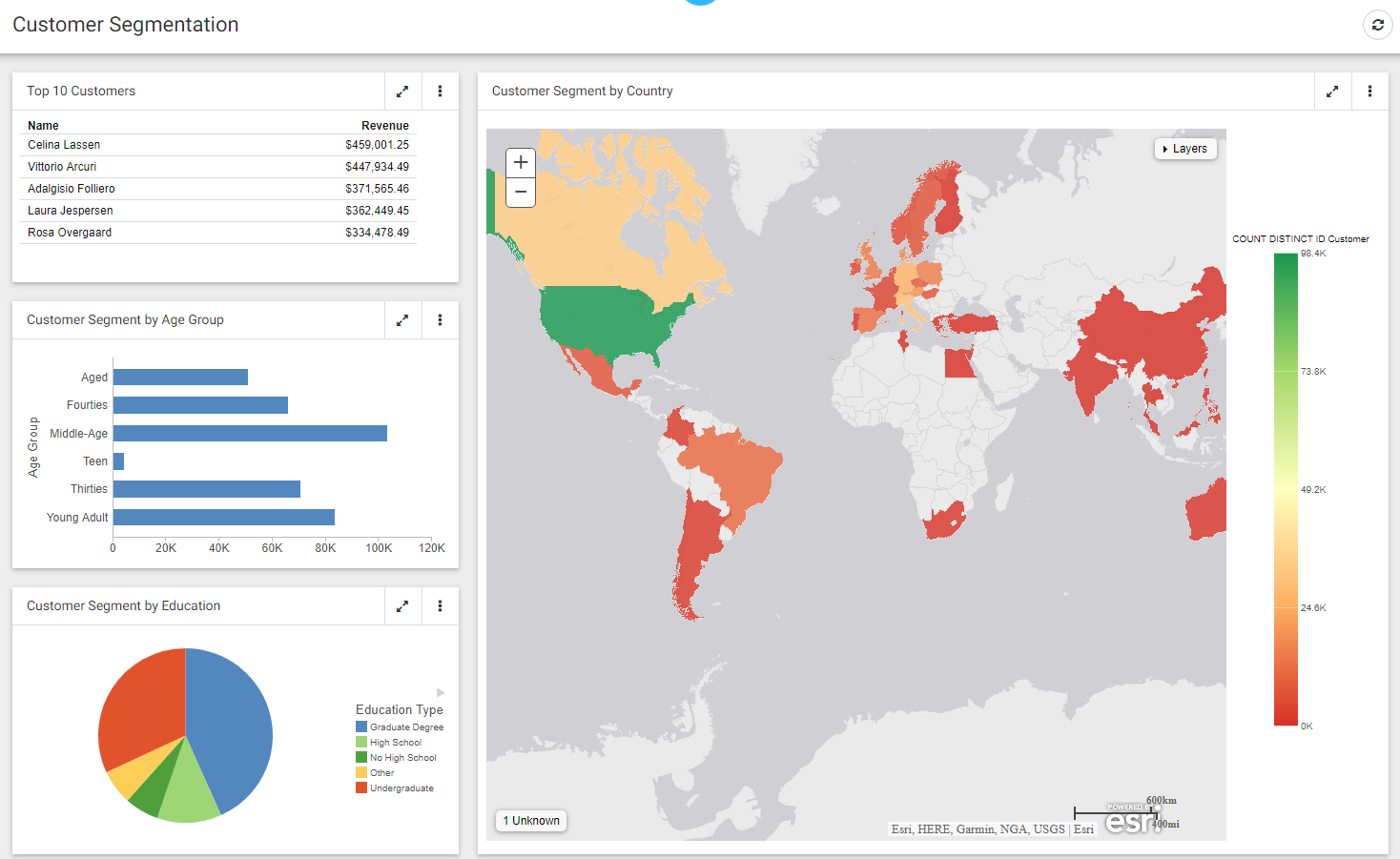
Task: Click Egypt on the map
Action: pyautogui.click(x=959, y=363)
